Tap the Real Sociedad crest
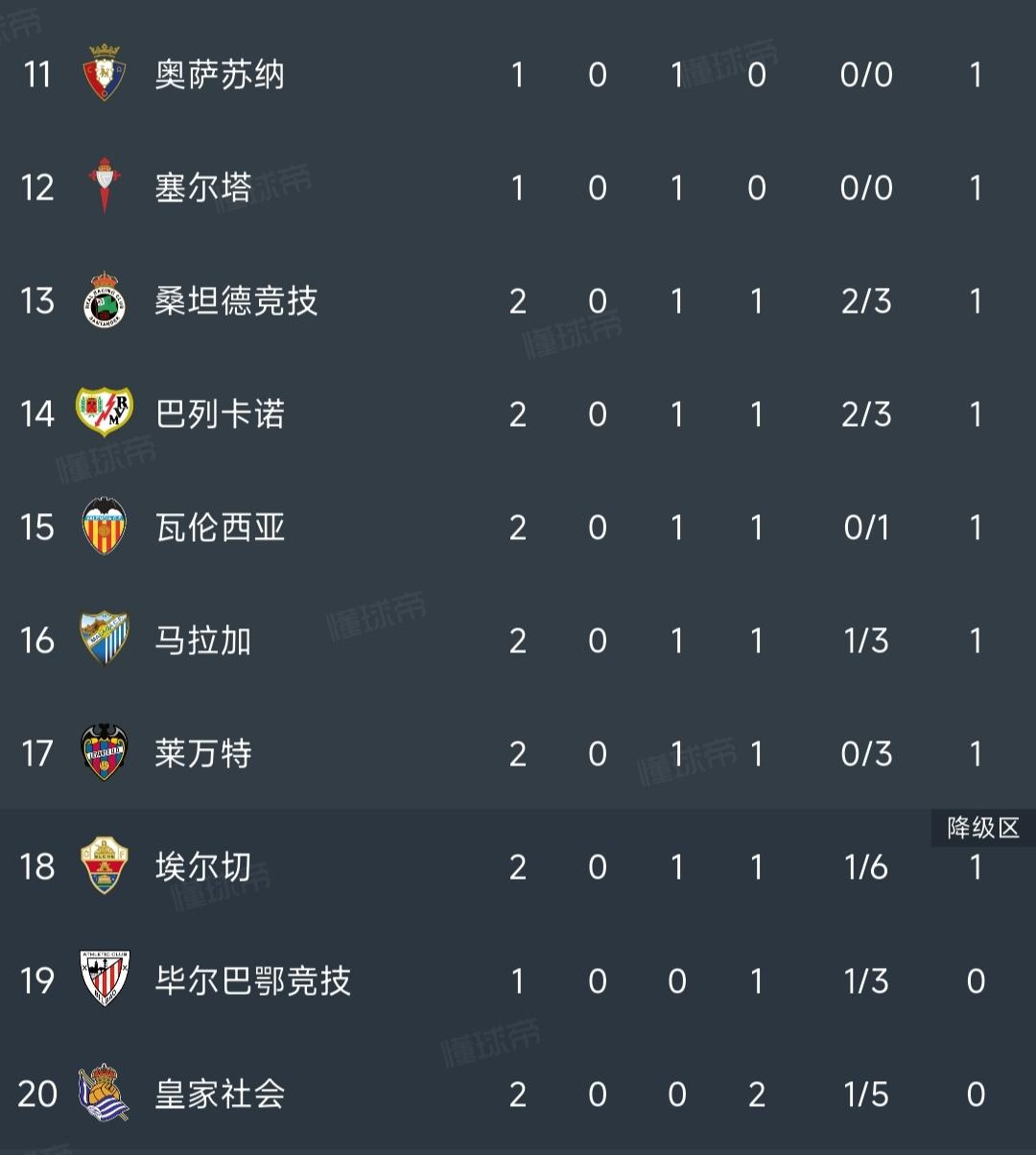Viewport: 1036px width, 1155px height. pyautogui.click(x=105, y=1093)
